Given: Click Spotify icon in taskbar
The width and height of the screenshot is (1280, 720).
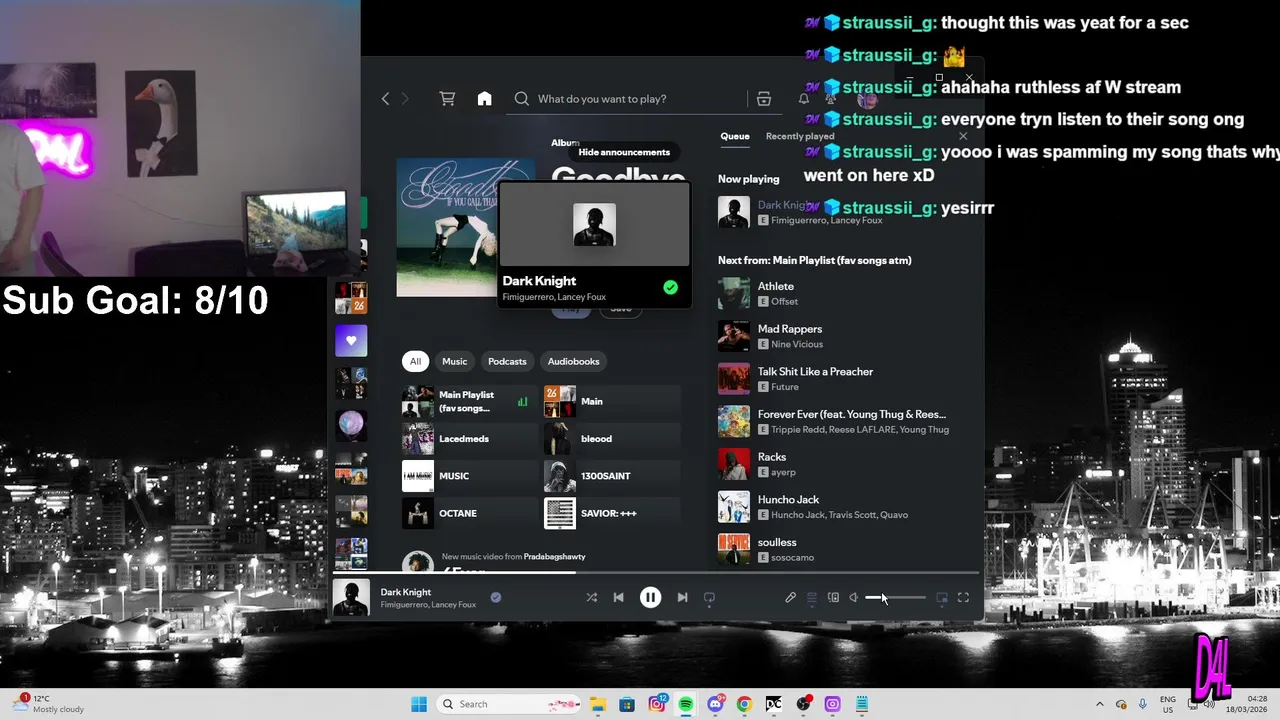Looking at the screenshot, I should coord(686,704).
